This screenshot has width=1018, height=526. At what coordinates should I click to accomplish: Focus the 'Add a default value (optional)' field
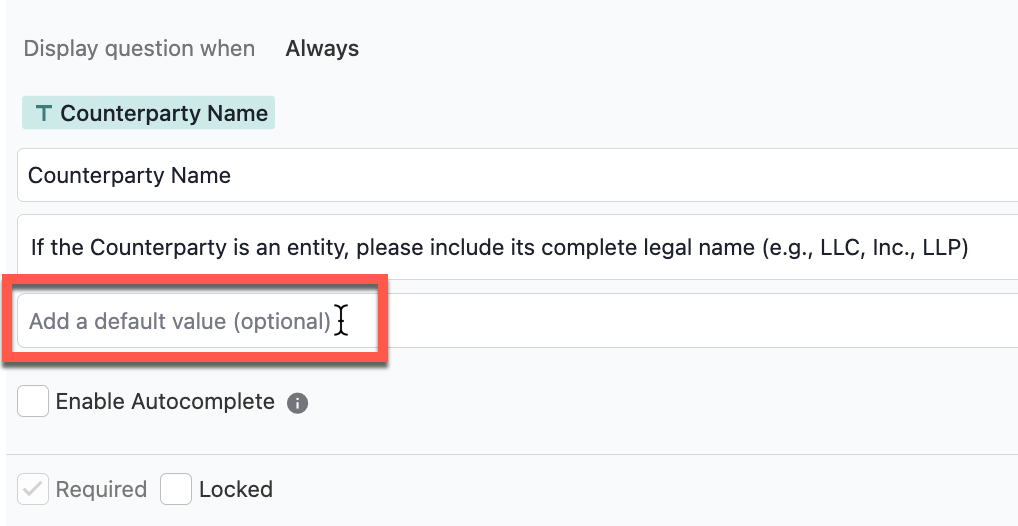(517, 320)
